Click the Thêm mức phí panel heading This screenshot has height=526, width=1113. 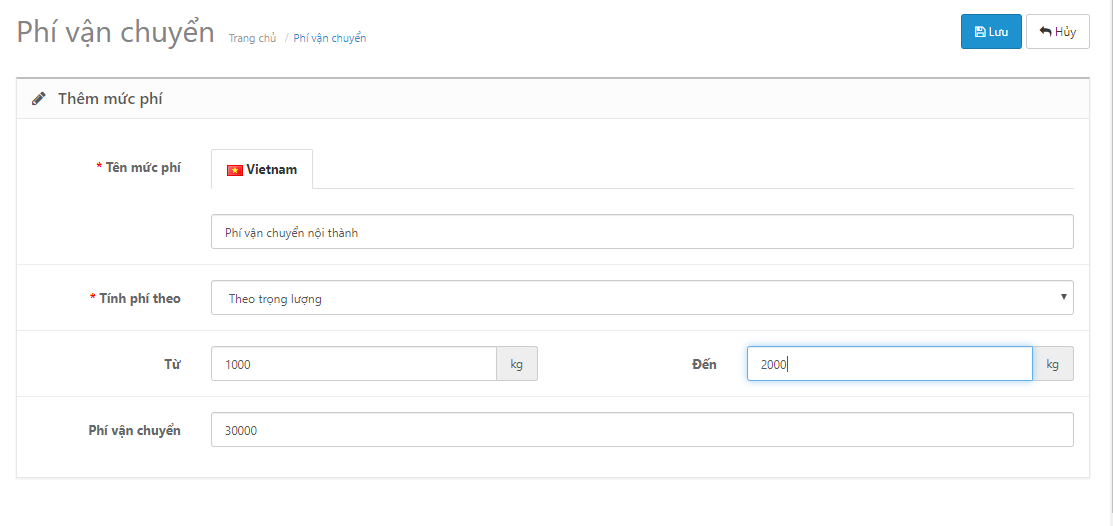pyautogui.click(x=110, y=99)
